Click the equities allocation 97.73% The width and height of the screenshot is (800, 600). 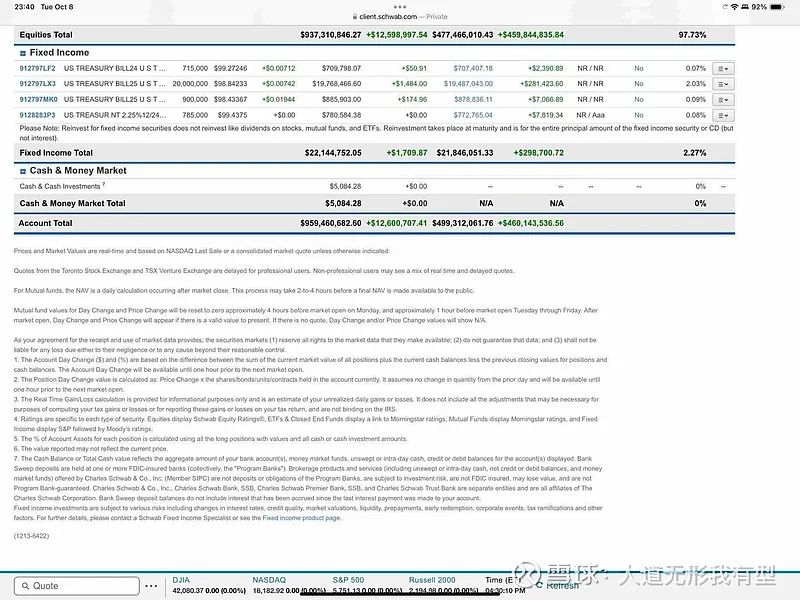pos(692,35)
